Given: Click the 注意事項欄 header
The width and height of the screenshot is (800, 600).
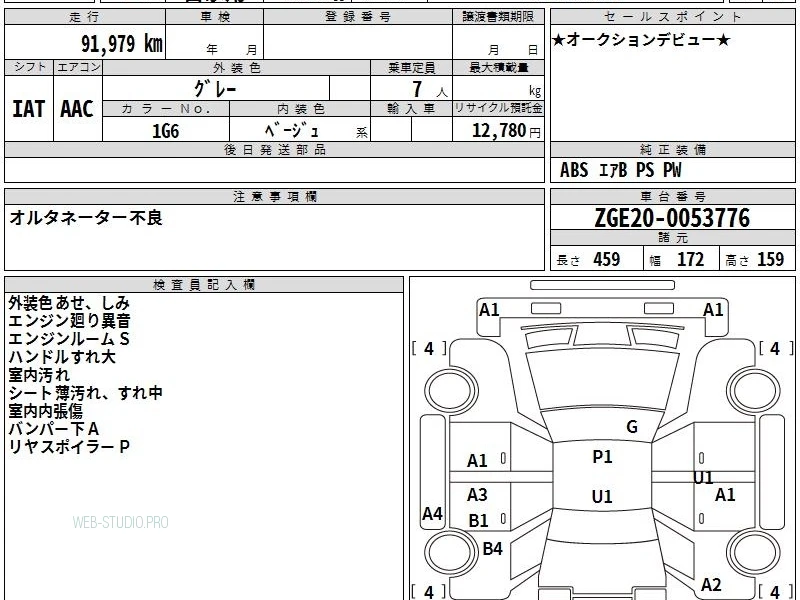Looking at the screenshot, I should click(274, 196).
